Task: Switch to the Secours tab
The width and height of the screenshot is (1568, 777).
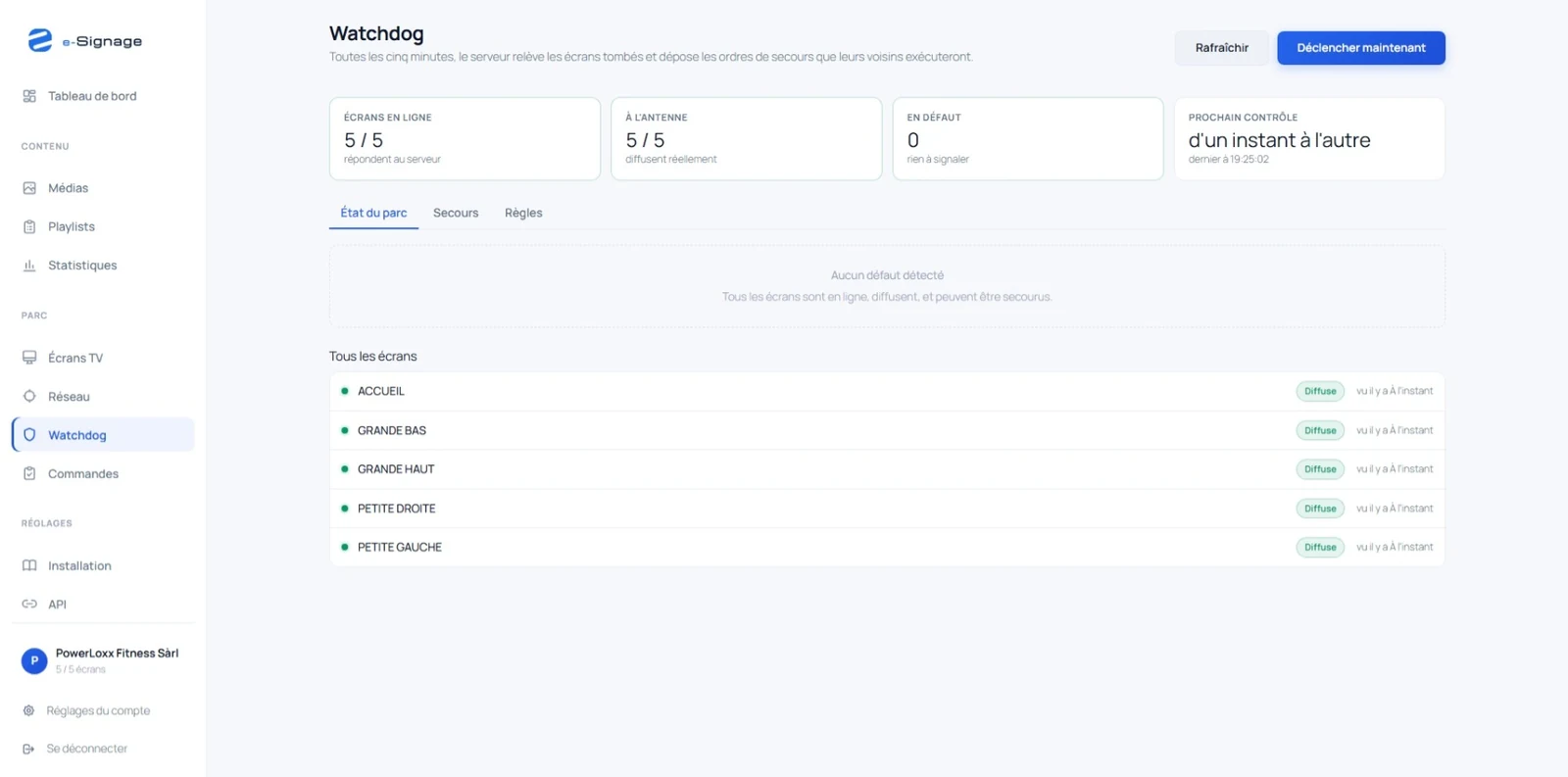Action: point(456,213)
